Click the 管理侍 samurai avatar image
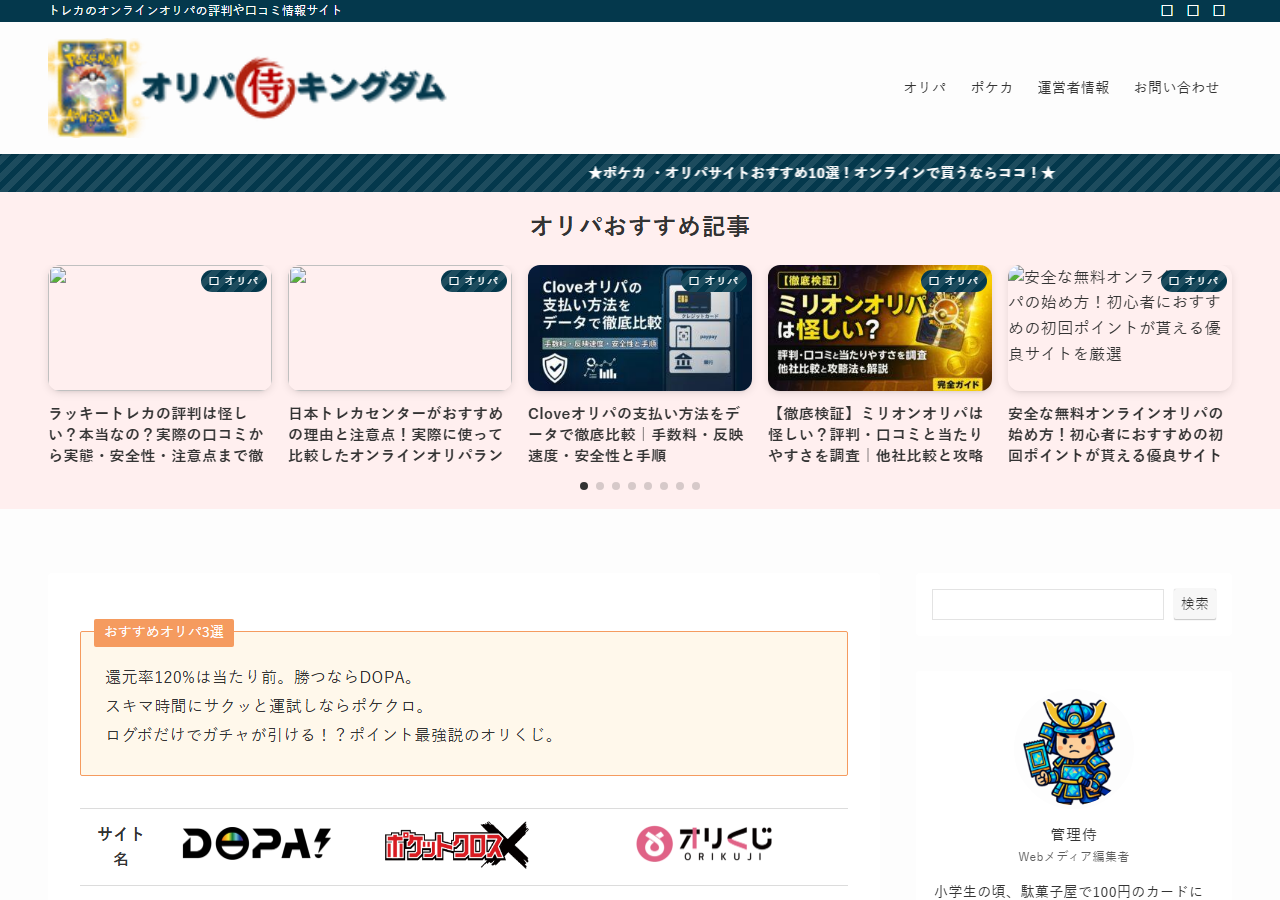1280x900 pixels. [1074, 752]
